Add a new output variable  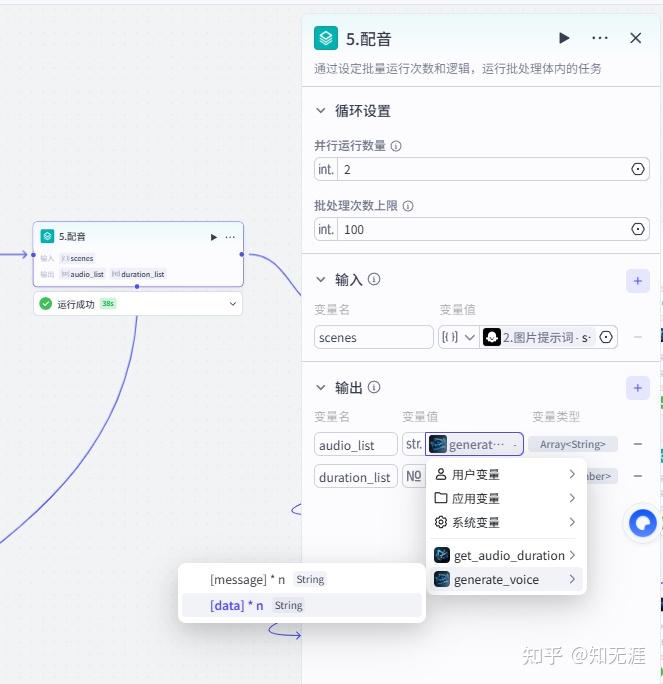(638, 388)
